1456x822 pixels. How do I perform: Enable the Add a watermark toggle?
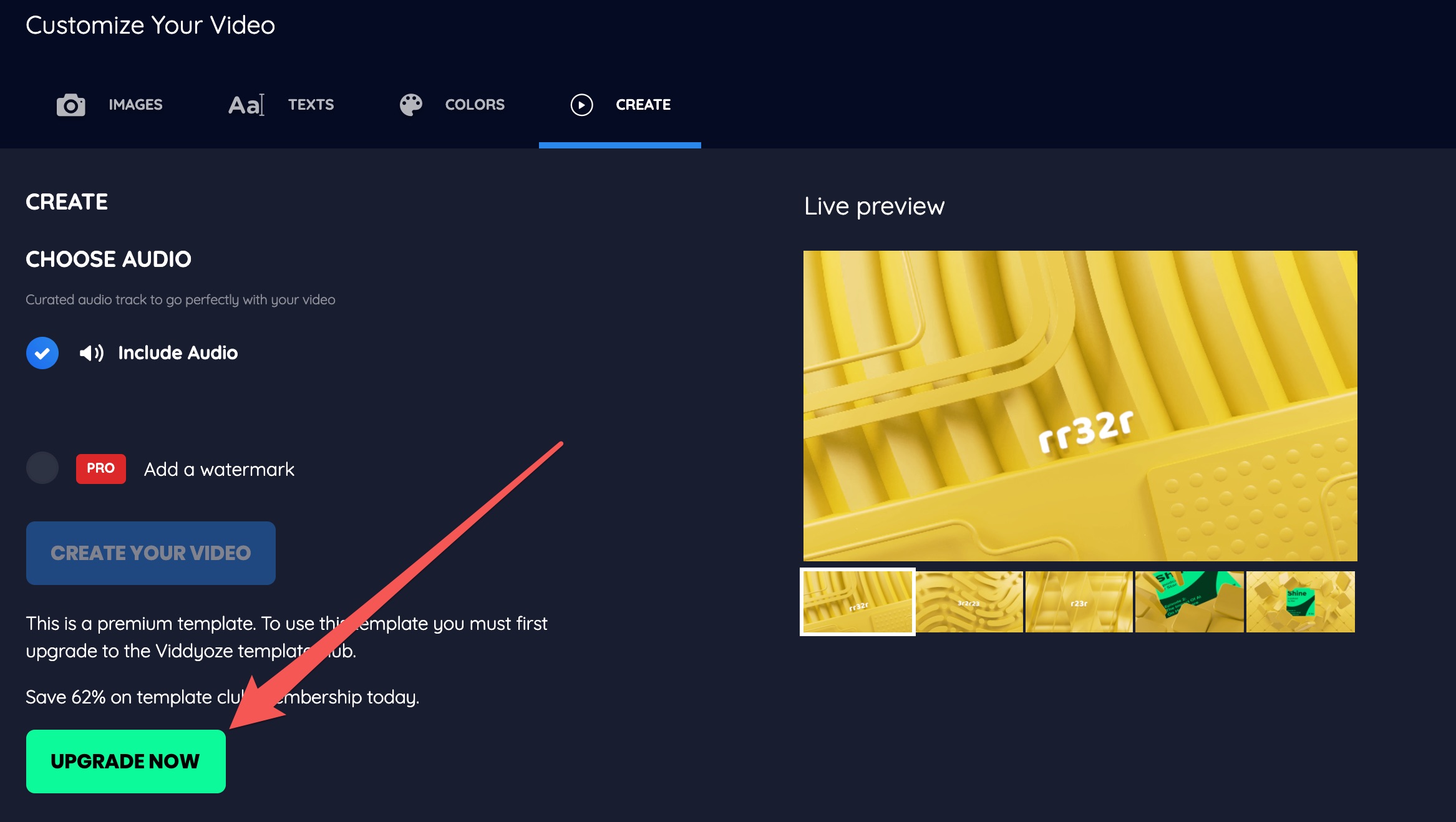[x=42, y=468]
